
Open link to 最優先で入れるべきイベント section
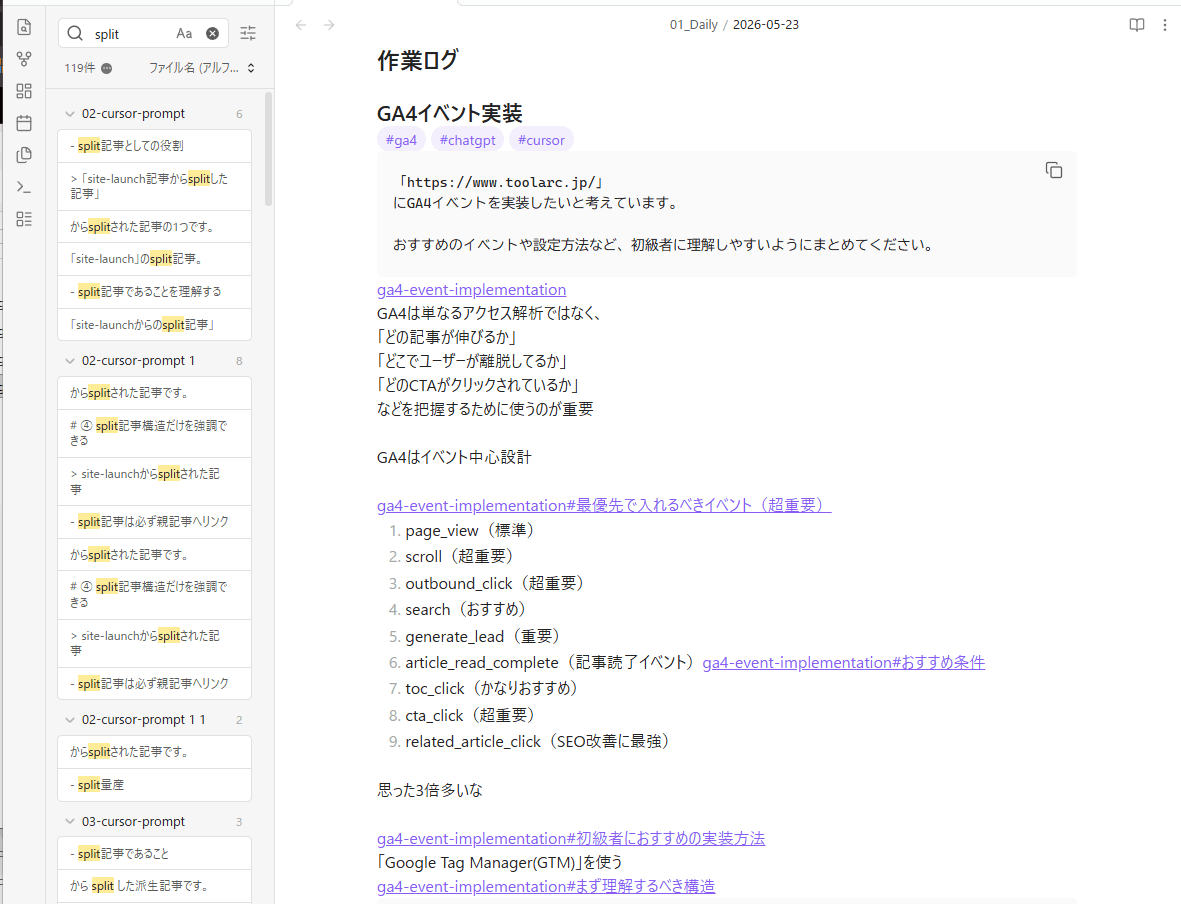[604, 505]
